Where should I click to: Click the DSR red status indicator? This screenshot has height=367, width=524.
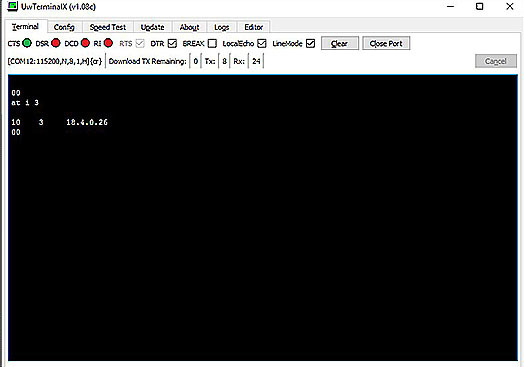[x=56, y=43]
